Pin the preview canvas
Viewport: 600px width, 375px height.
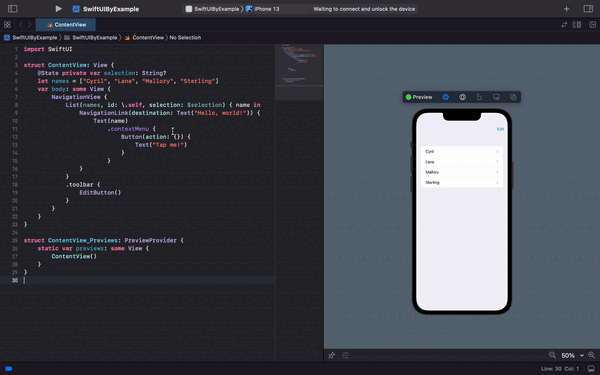pos(332,355)
